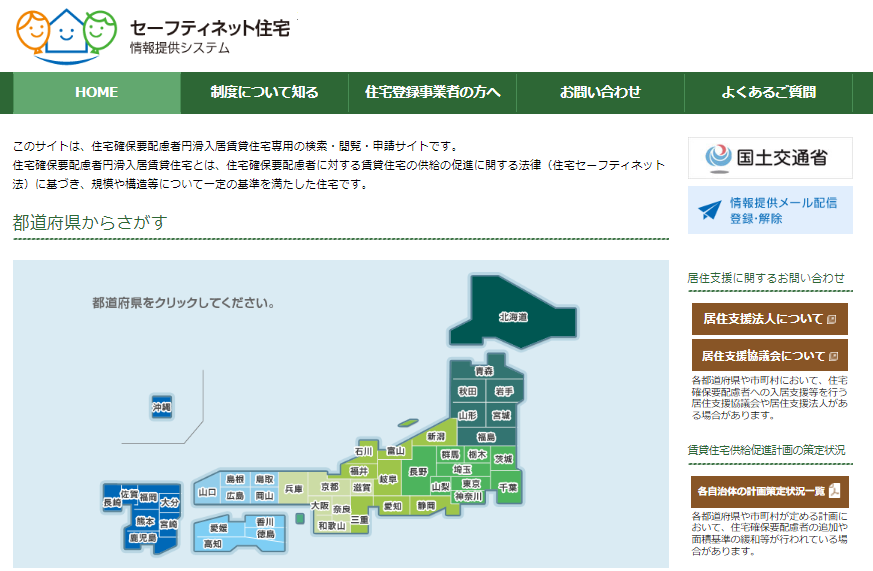Select 沖縄 on the map
The height and width of the screenshot is (571, 873).
point(162,408)
